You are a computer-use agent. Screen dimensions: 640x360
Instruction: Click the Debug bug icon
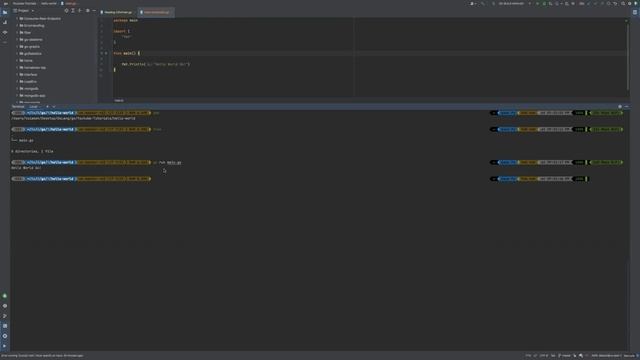click(x=544, y=3)
